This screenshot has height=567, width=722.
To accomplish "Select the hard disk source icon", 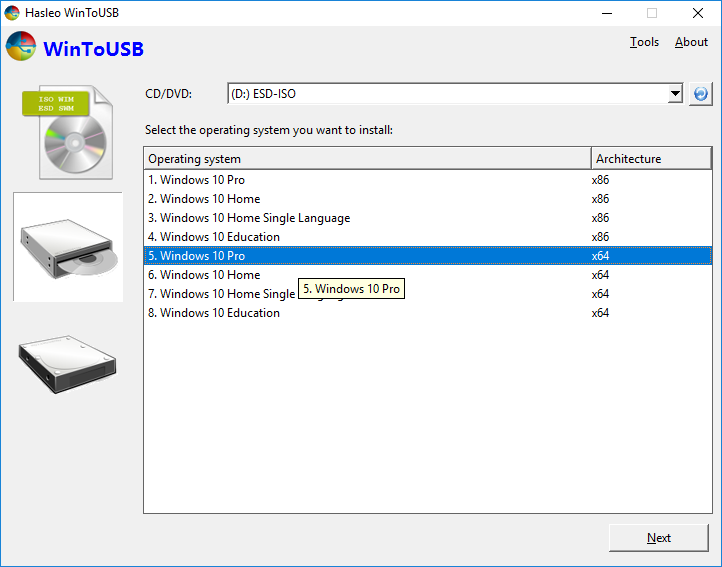I will pos(68,364).
